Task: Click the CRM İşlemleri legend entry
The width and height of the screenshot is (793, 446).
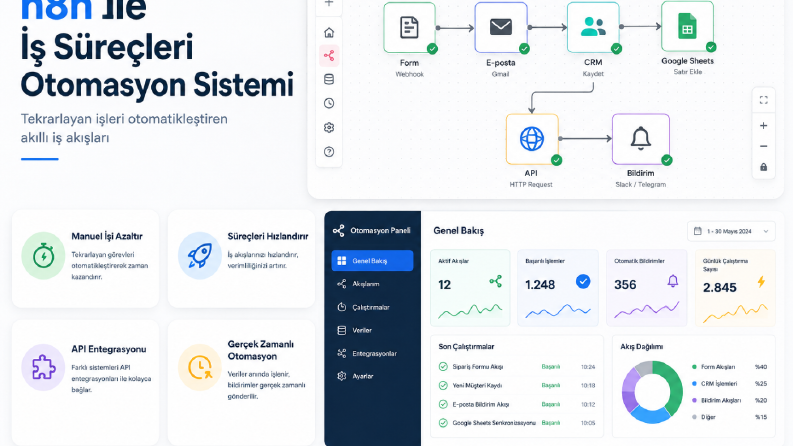Action: pos(729,384)
